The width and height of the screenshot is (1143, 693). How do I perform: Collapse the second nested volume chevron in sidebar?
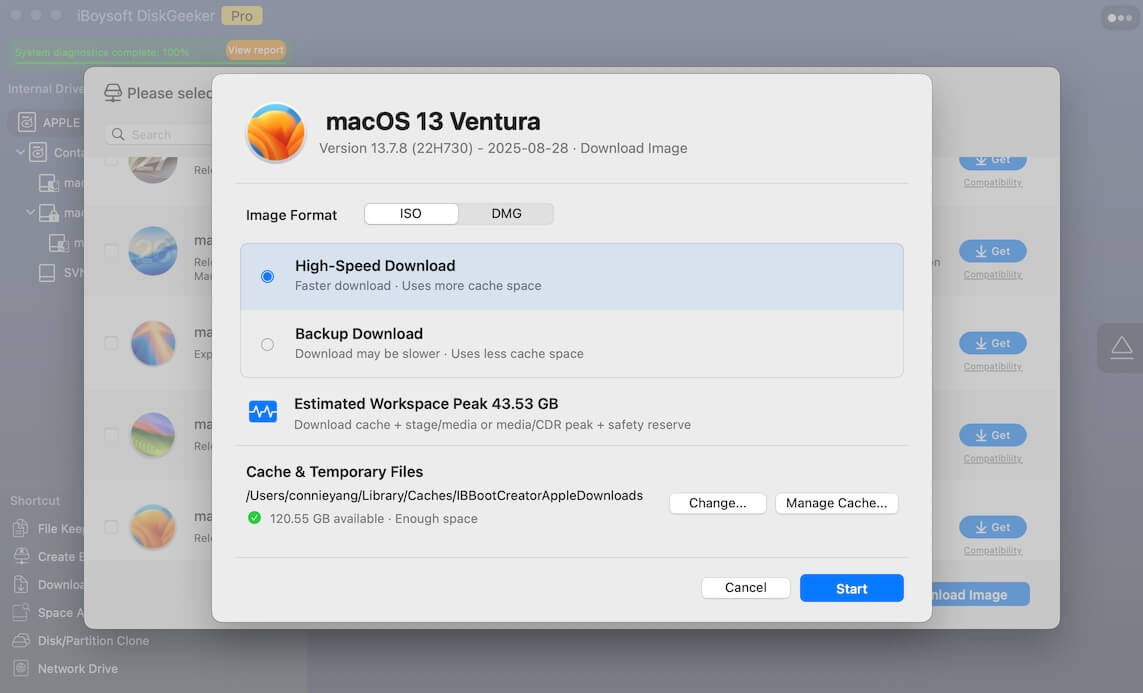(x=31, y=212)
